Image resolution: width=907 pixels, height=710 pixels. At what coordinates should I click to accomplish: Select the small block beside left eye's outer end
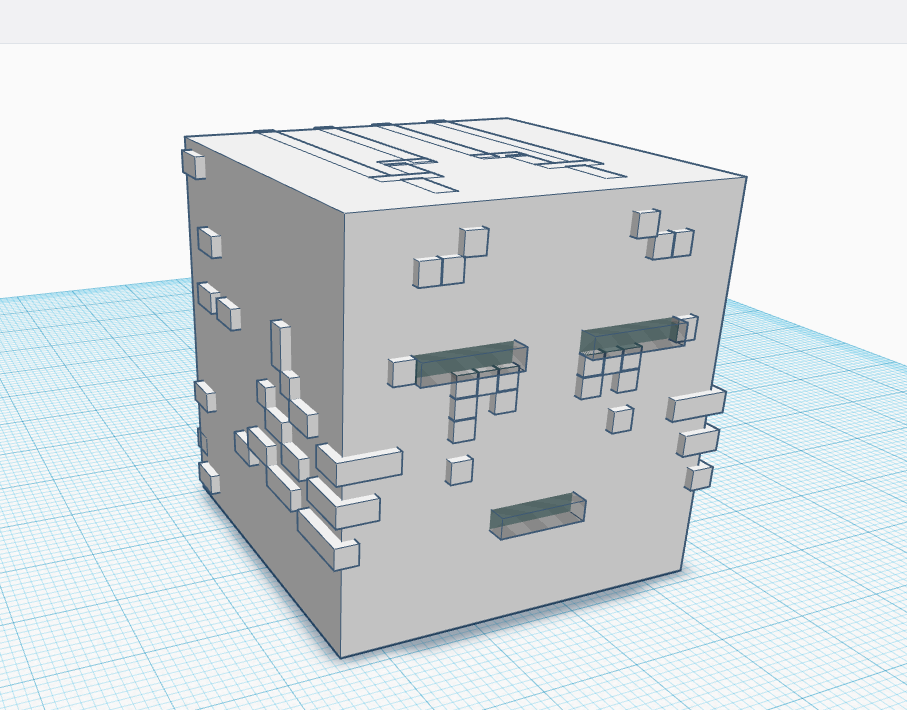tap(401, 371)
